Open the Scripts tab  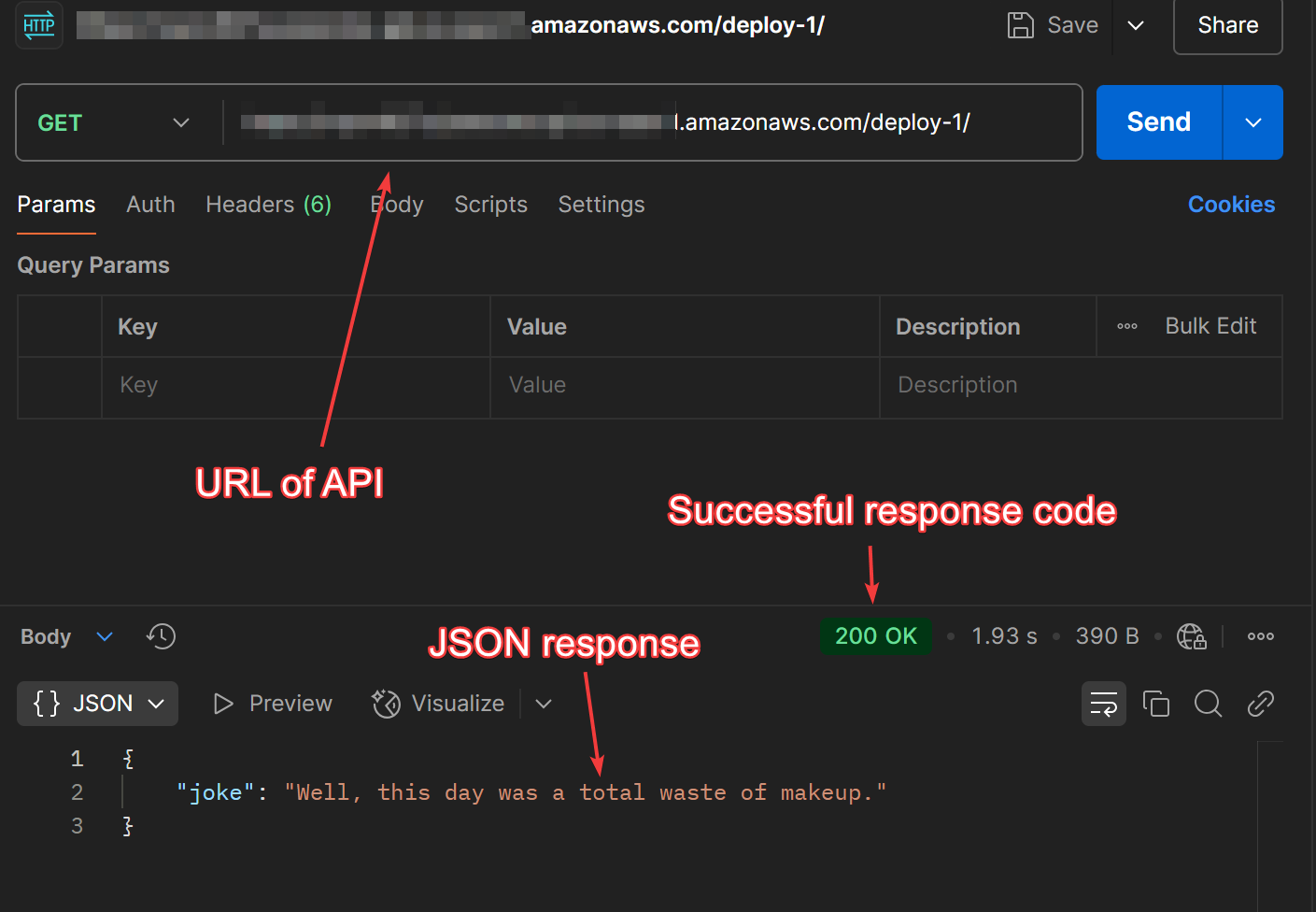point(490,205)
